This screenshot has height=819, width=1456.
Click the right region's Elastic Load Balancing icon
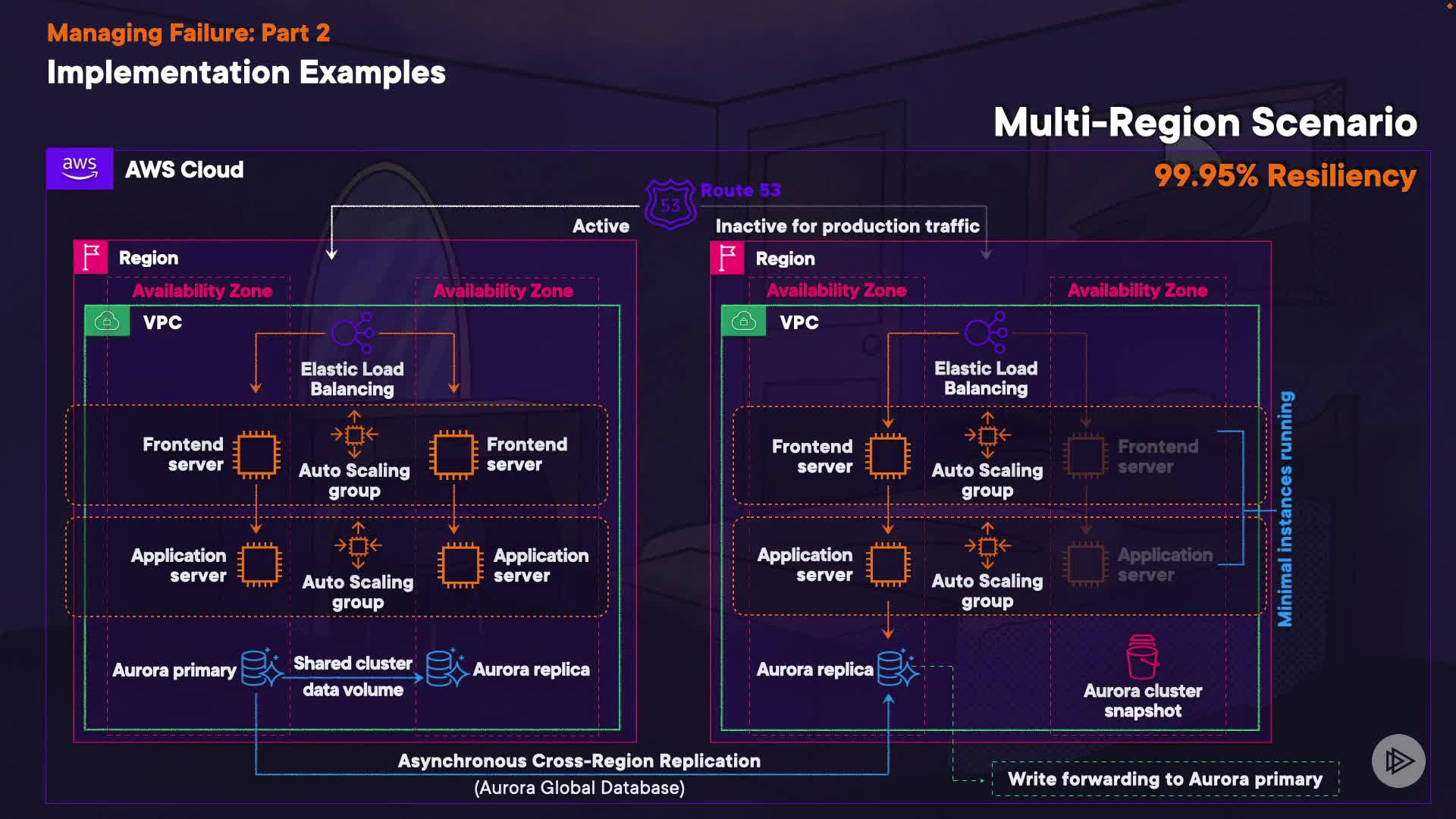(x=986, y=332)
